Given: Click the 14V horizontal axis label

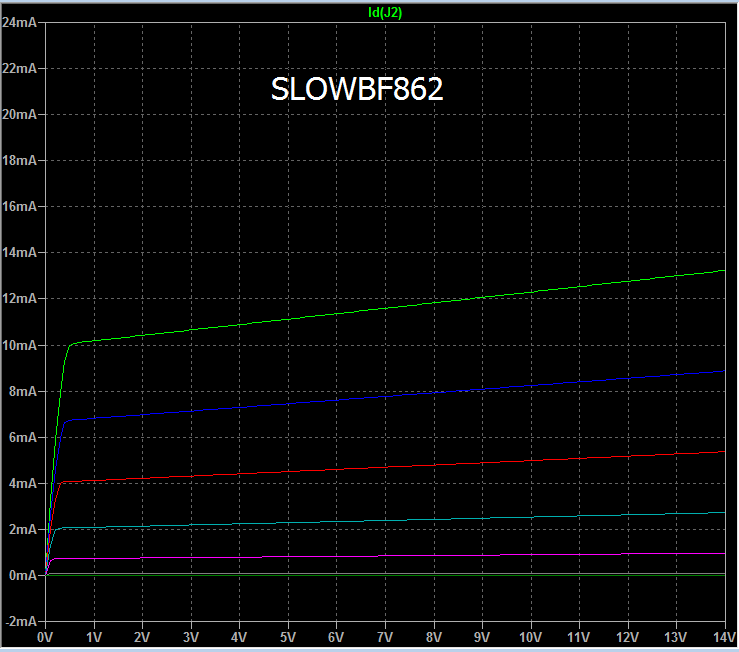Looking at the screenshot, I should 724,637.
